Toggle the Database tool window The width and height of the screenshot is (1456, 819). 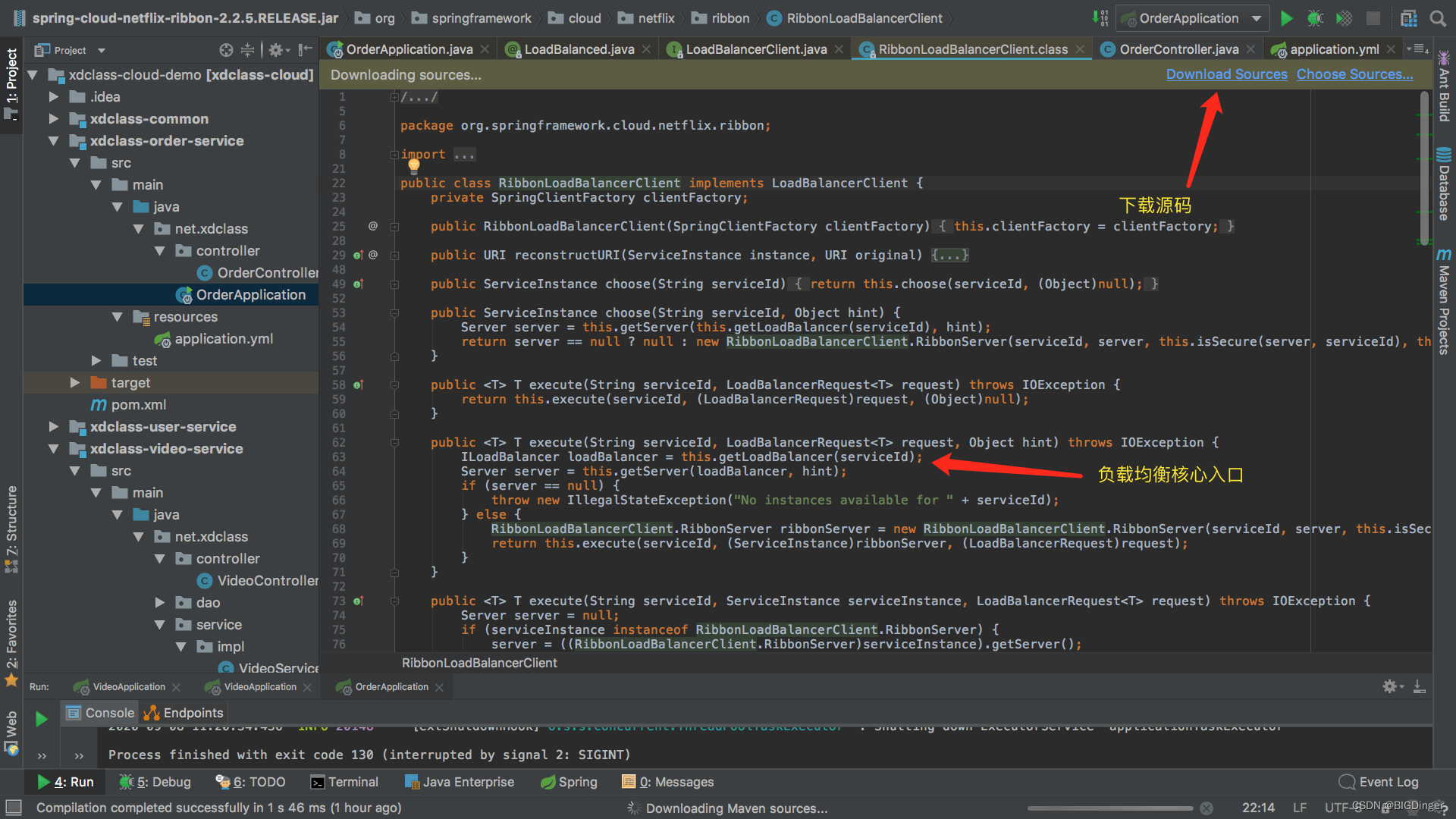point(1444,184)
